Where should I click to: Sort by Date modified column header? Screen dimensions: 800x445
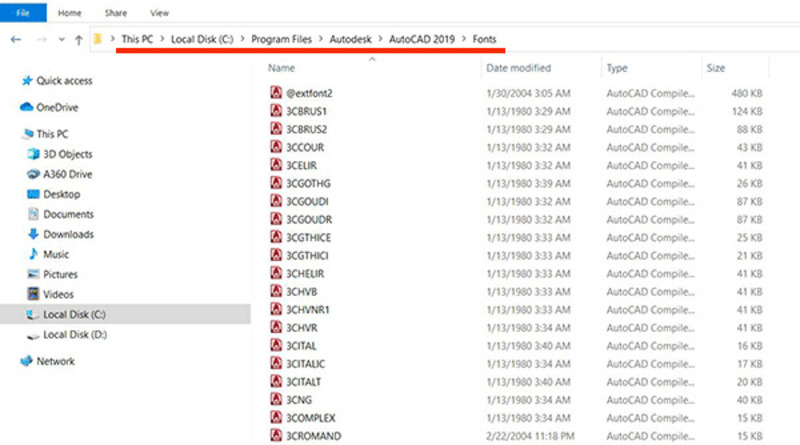click(x=518, y=68)
